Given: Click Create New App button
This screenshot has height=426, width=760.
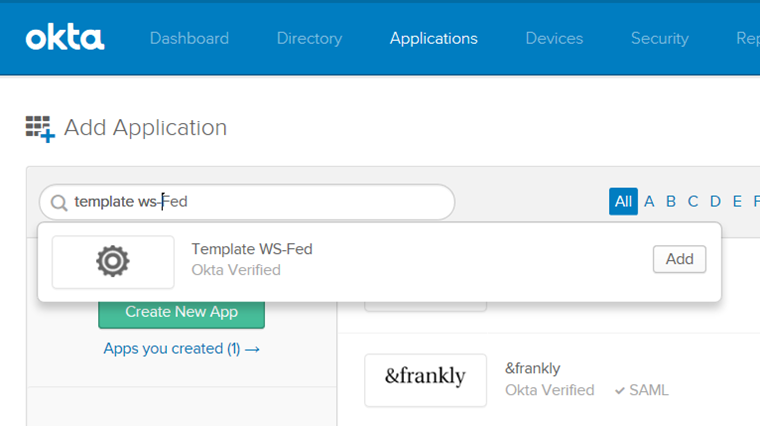Looking at the screenshot, I should tap(181, 313).
